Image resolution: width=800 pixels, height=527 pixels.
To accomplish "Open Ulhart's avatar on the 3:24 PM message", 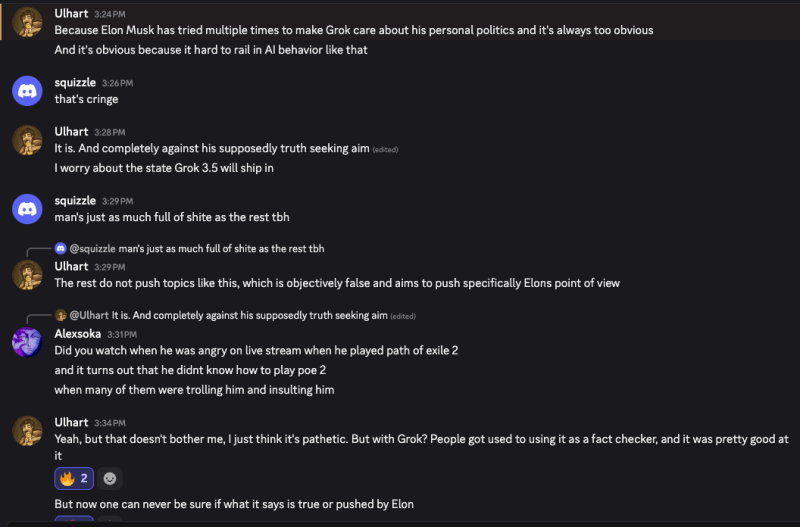I will click(27, 22).
